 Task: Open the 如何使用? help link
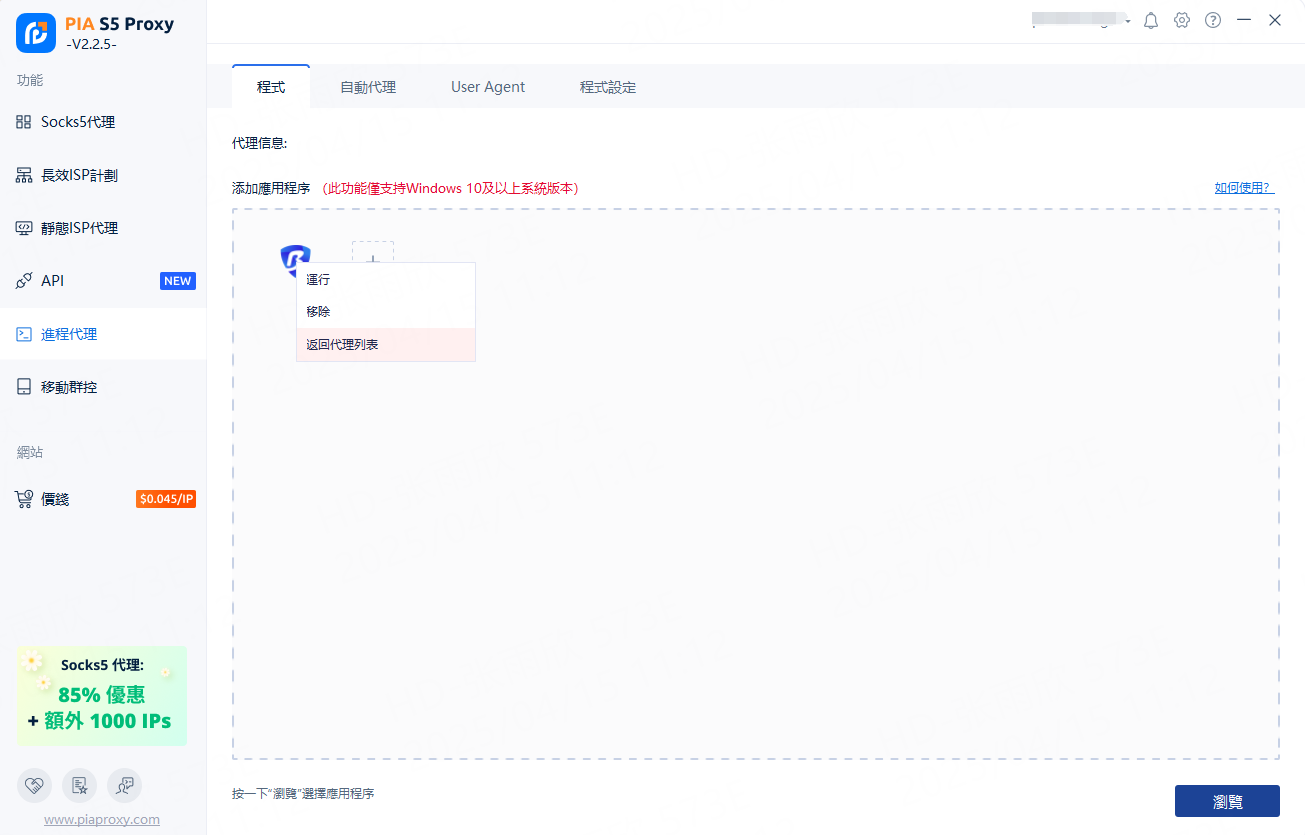pos(1244,188)
